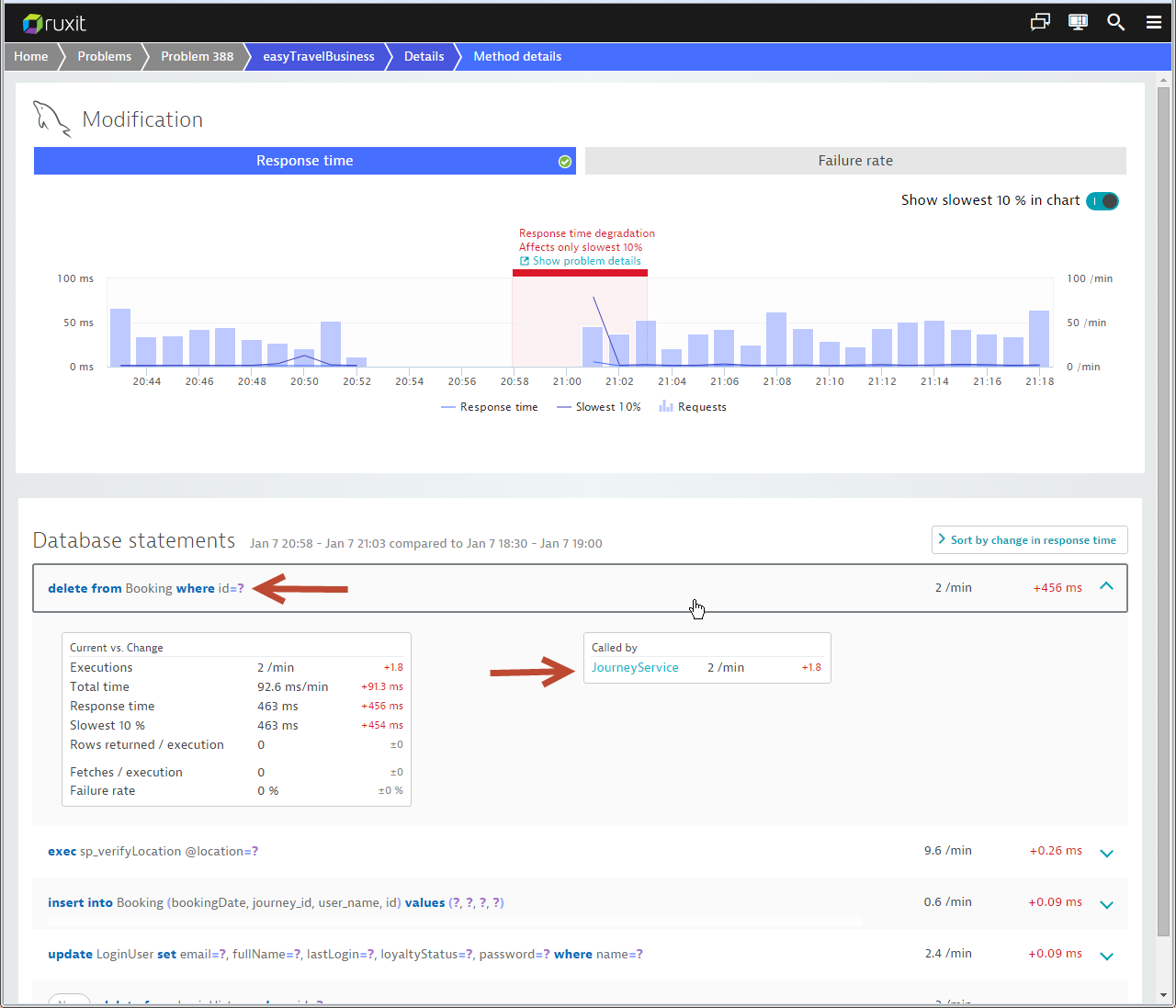
Task: Go to Problems breadcrumb
Action: click(105, 56)
